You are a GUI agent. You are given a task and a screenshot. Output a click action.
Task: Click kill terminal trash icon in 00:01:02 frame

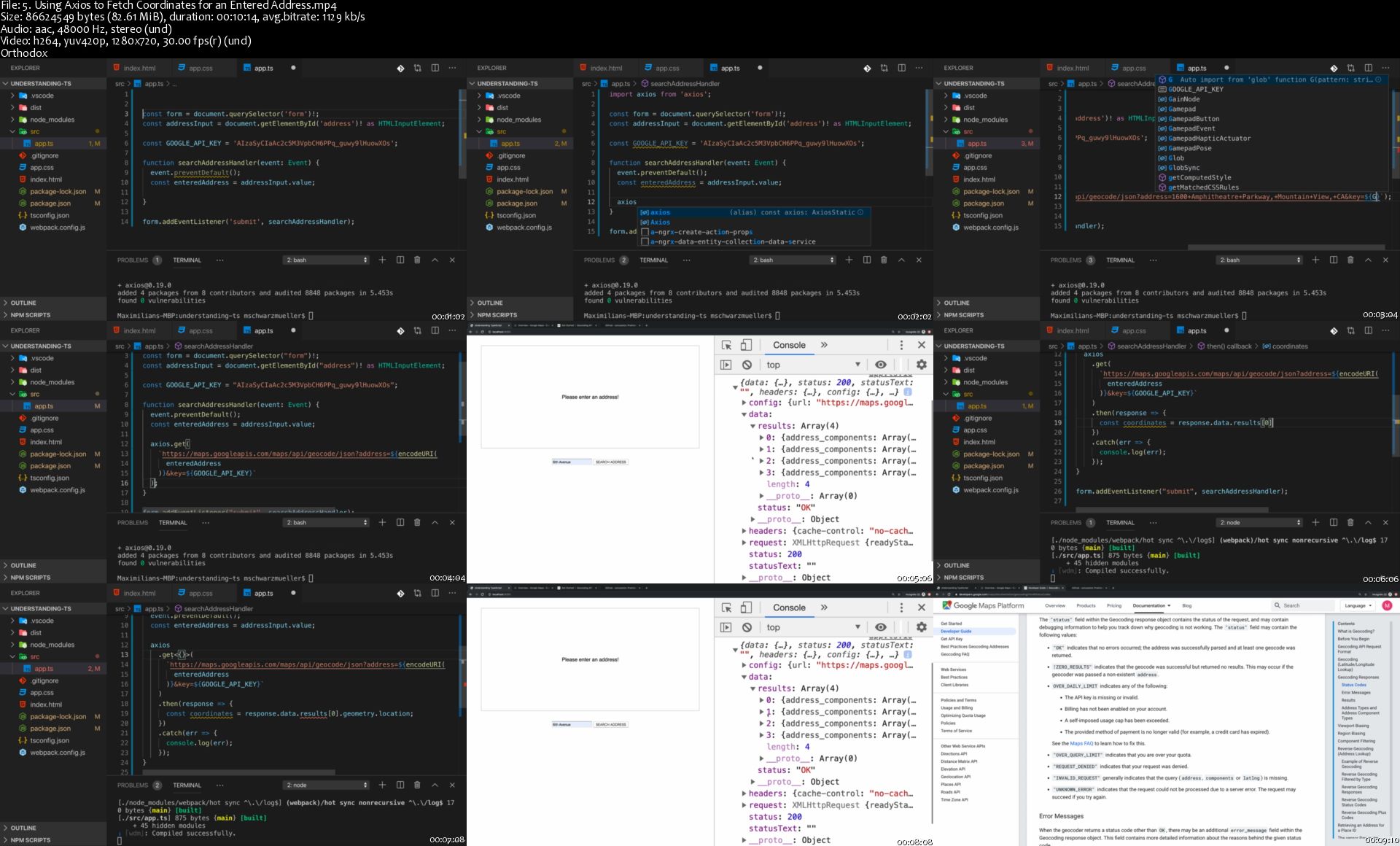[x=417, y=260]
